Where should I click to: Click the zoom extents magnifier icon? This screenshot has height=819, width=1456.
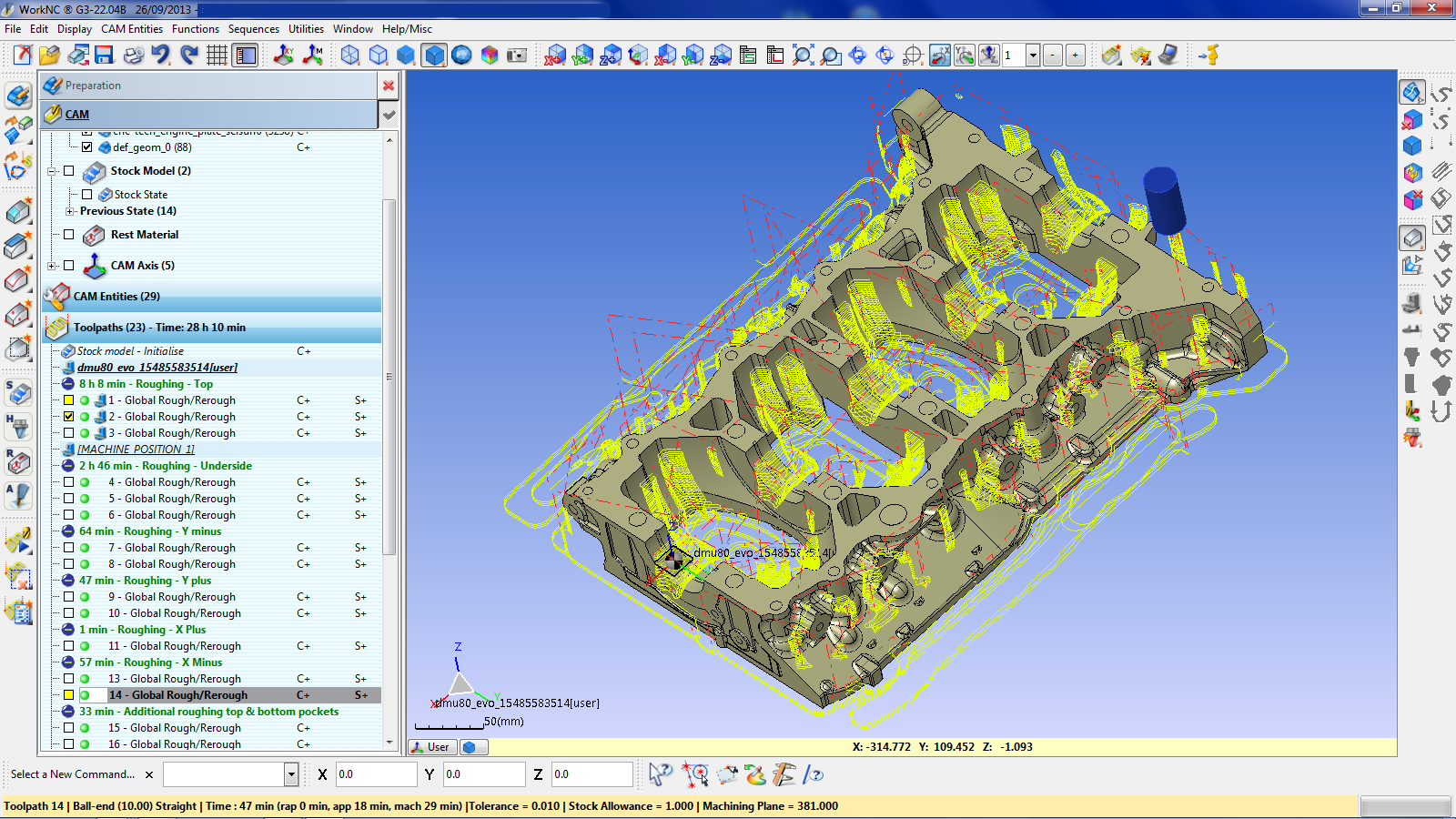tap(803, 56)
